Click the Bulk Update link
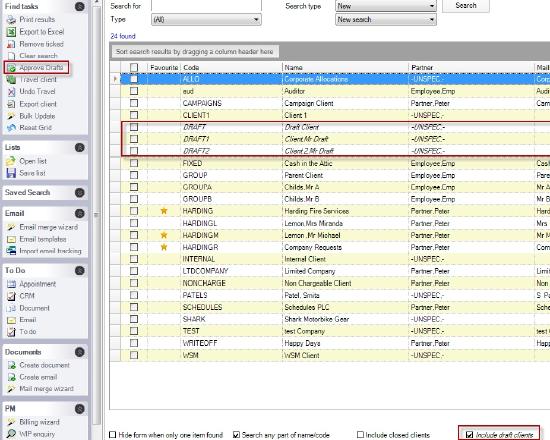The width and height of the screenshot is (550, 440). click(x=37, y=116)
